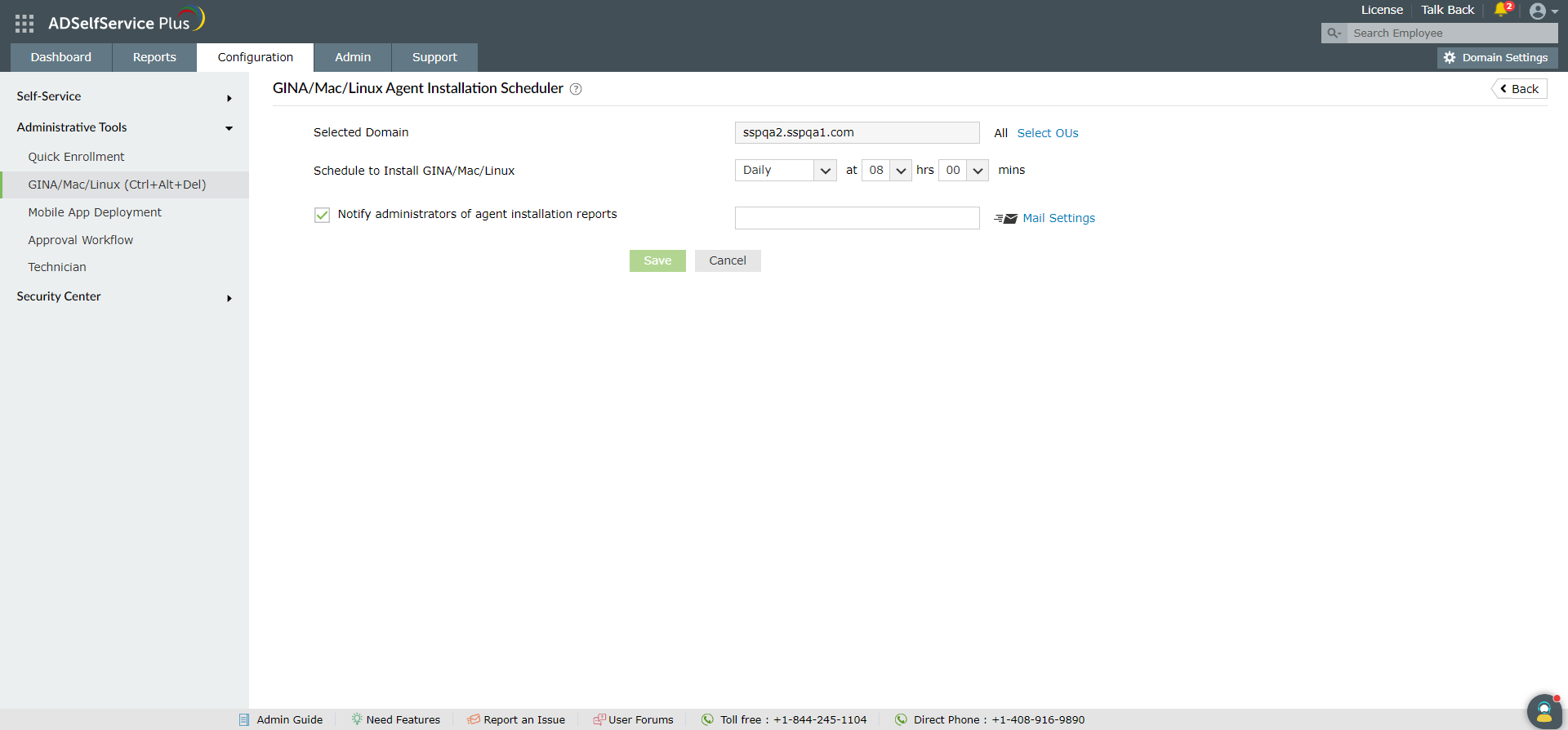The width and height of the screenshot is (1568, 730).
Task: Open the Admin Guide link
Action: point(289,719)
